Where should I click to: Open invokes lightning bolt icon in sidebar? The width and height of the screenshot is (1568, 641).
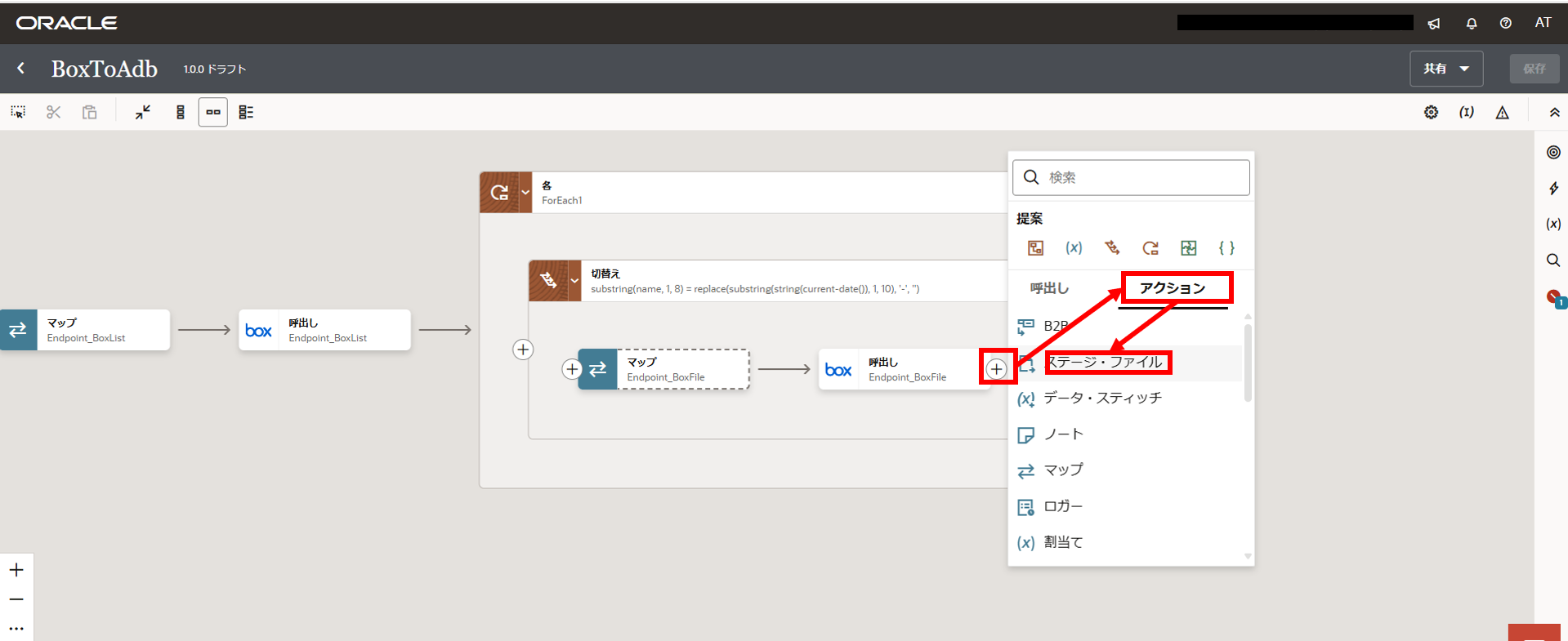click(x=1553, y=188)
